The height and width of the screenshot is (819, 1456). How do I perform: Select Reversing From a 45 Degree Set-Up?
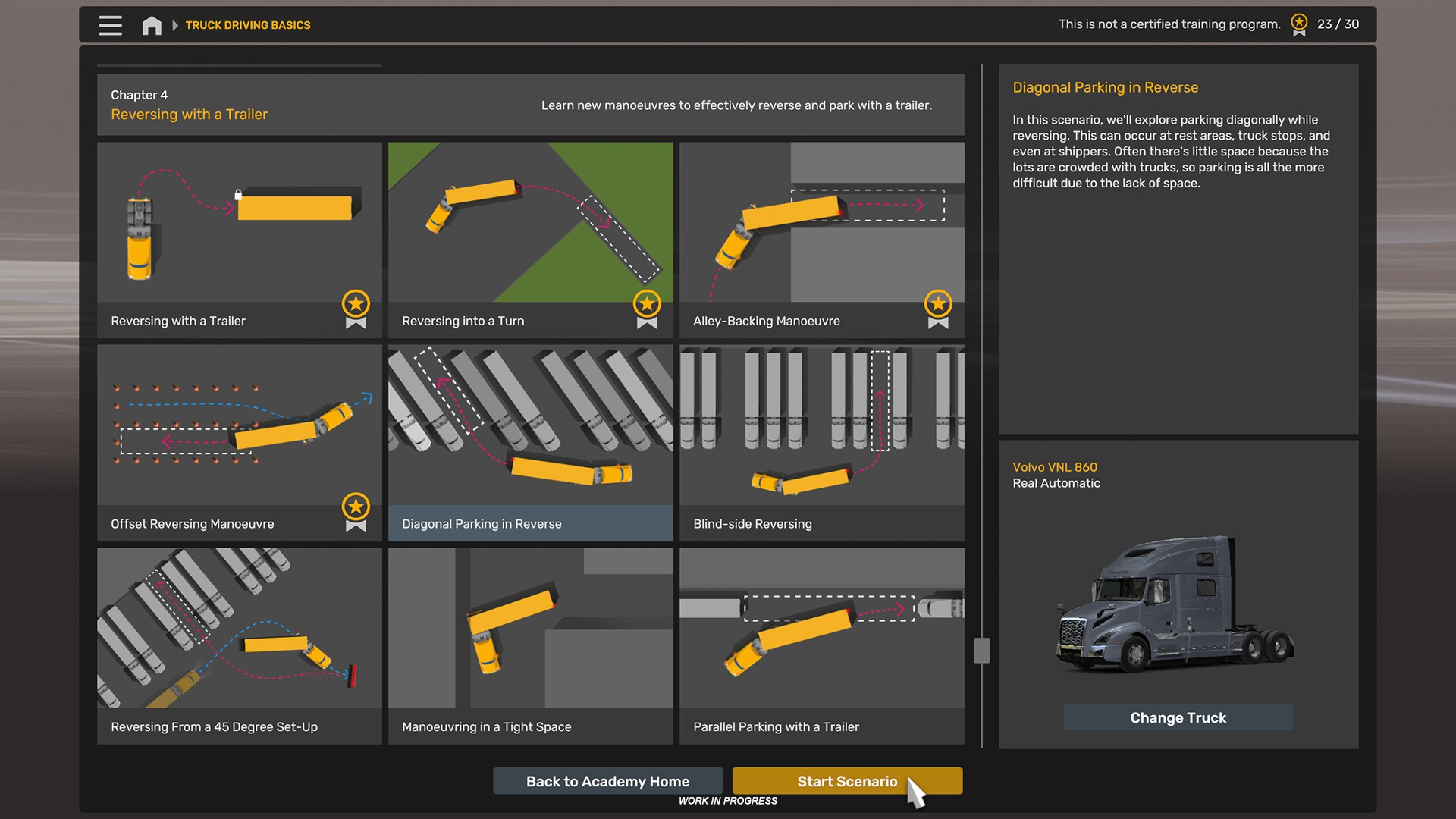click(x=240, y=646)
